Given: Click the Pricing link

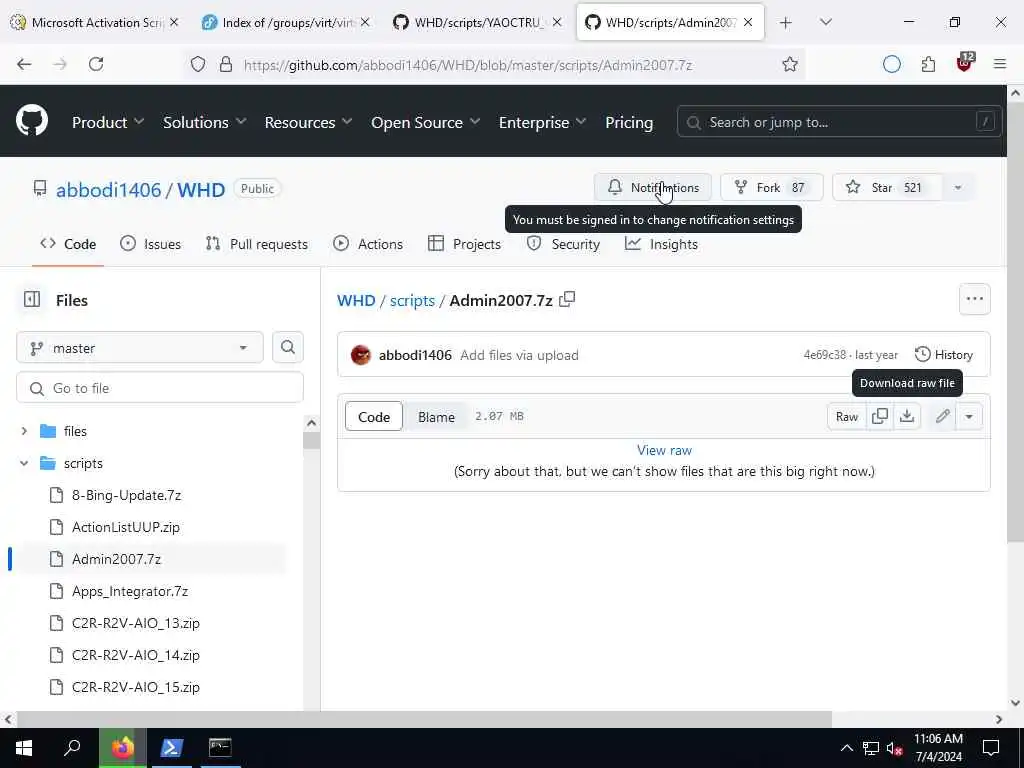Looking at the screenshot, I should point(629,122).
